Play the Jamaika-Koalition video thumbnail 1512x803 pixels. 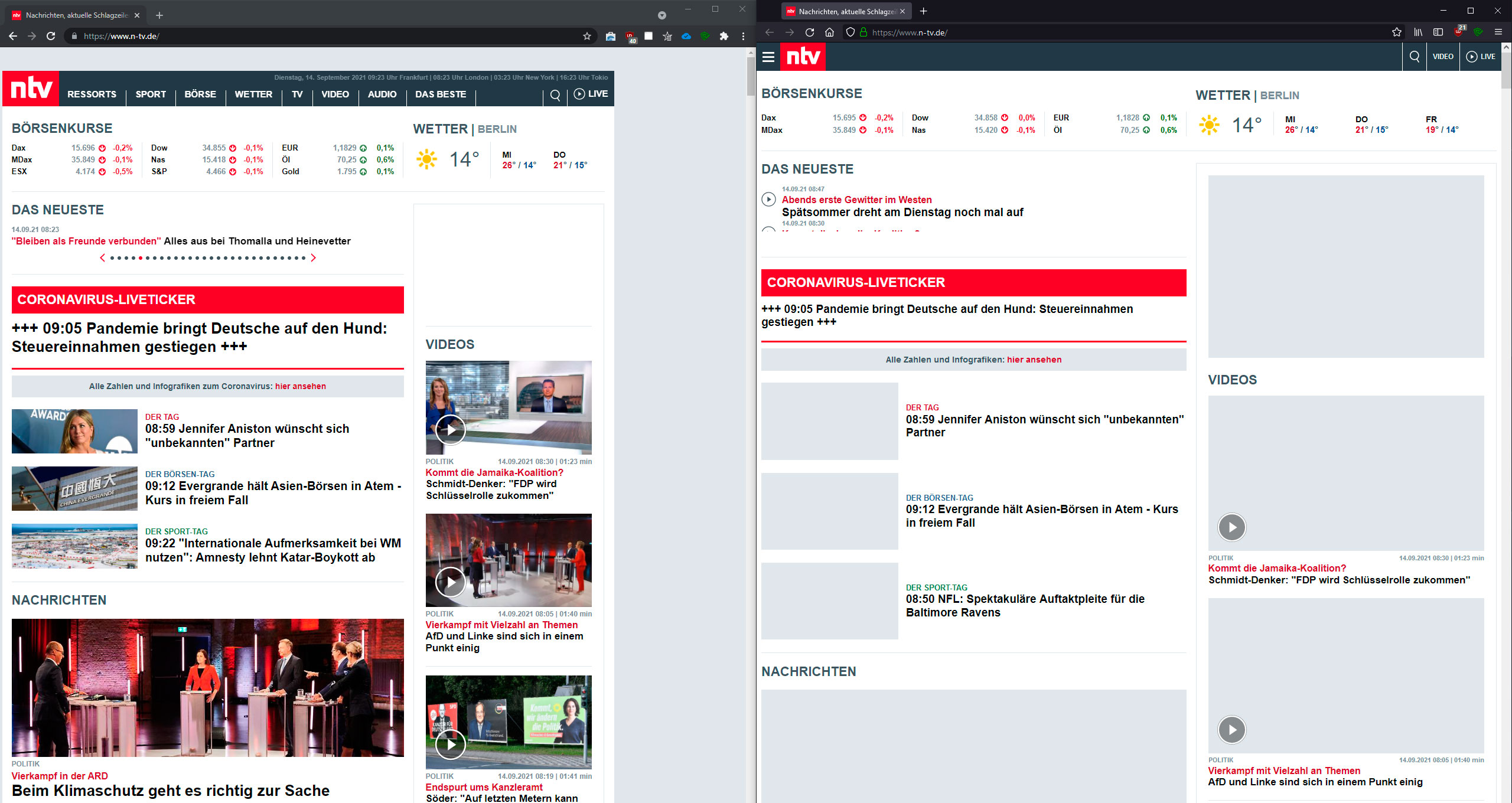click(451, 429)
